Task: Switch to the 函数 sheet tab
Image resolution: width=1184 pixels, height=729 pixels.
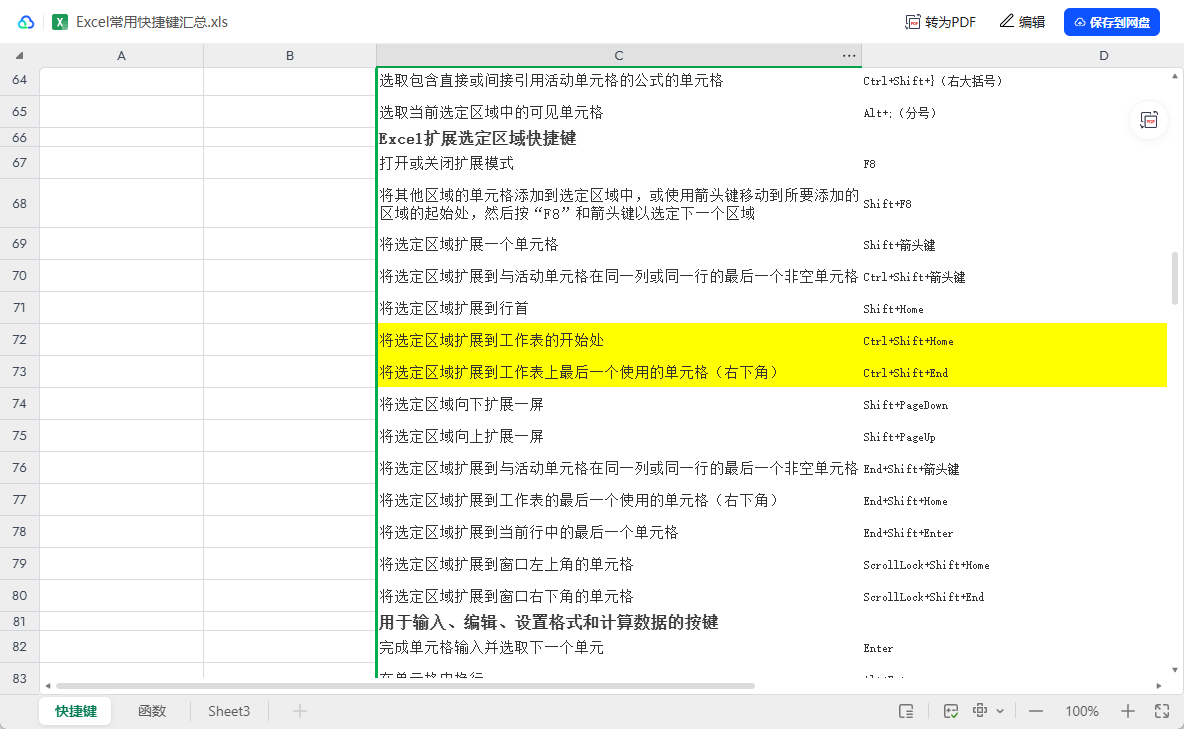Action: coord(151,711)
